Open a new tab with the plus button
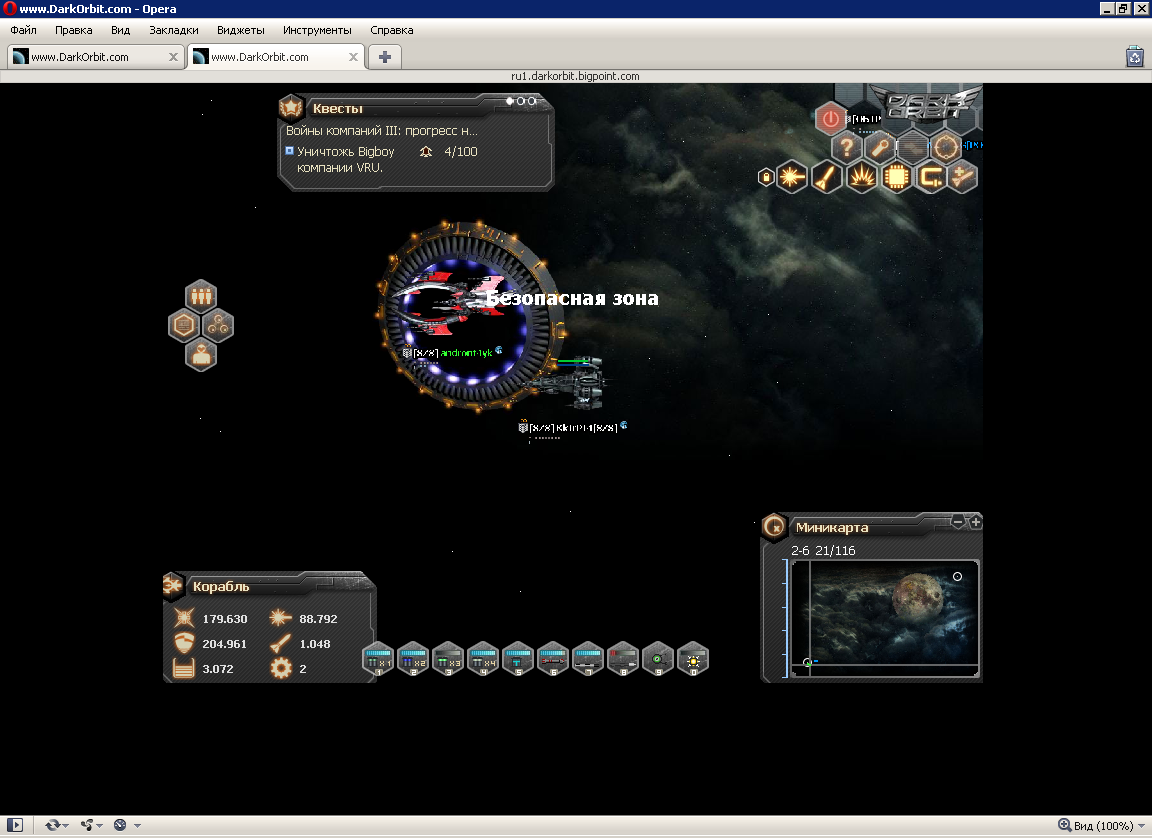Screen dimensions: 1152x838 coord(384,57)
